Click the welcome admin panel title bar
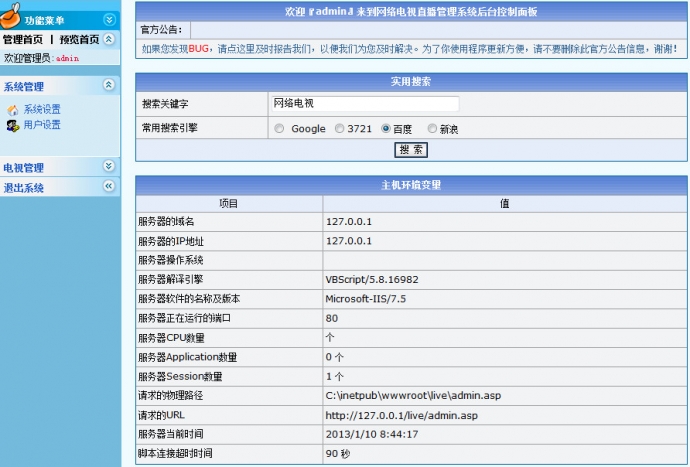Screen dimensions: 690x467 coord(411,12)
